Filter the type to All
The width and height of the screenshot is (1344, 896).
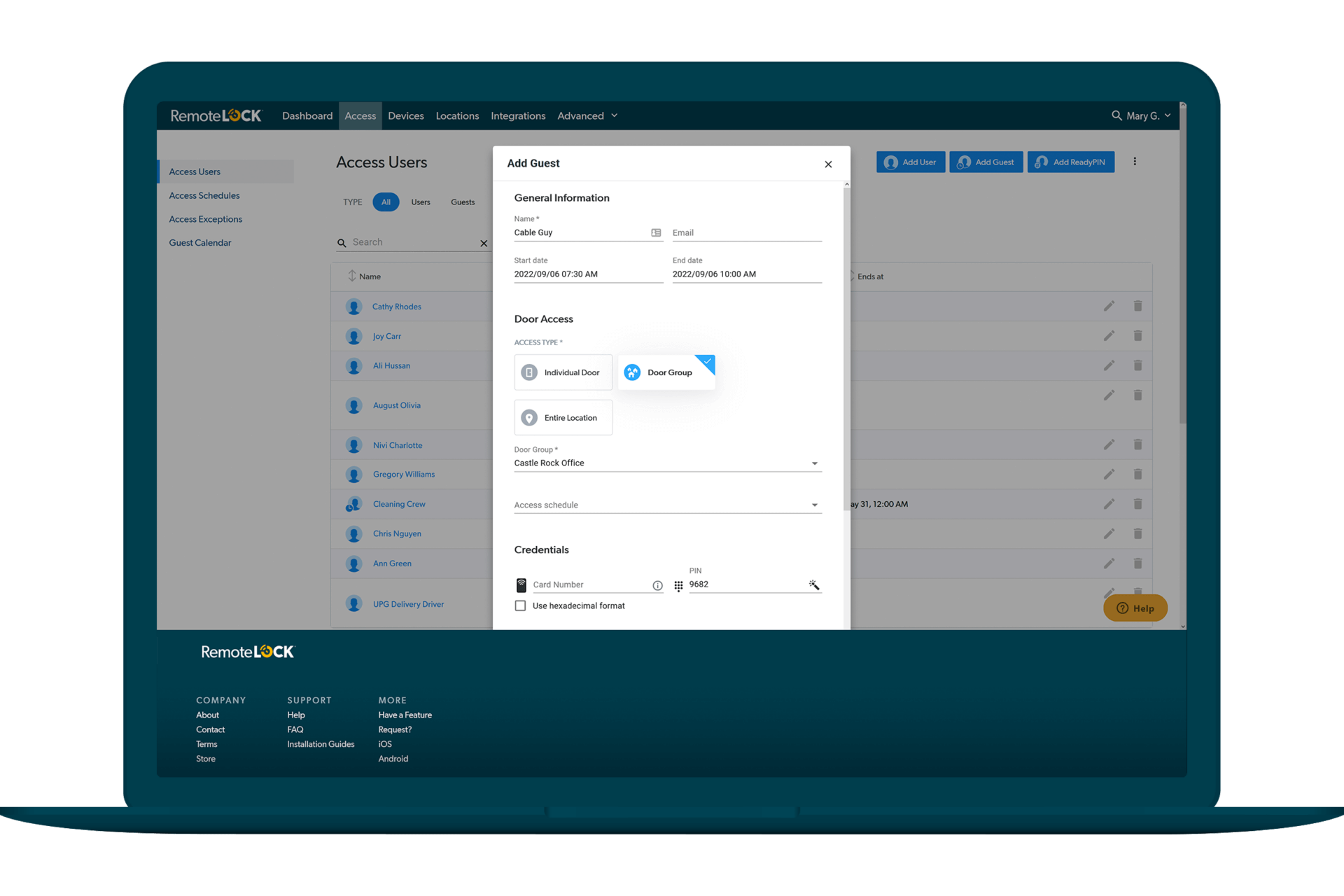pyautogui.click(x=386, y=202)
